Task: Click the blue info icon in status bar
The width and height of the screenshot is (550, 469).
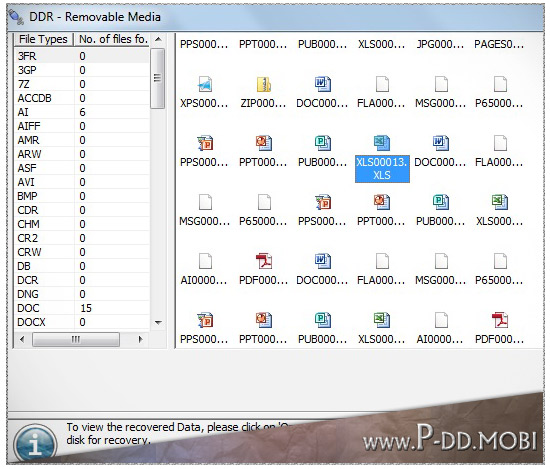Action: [x=35, y=444]
